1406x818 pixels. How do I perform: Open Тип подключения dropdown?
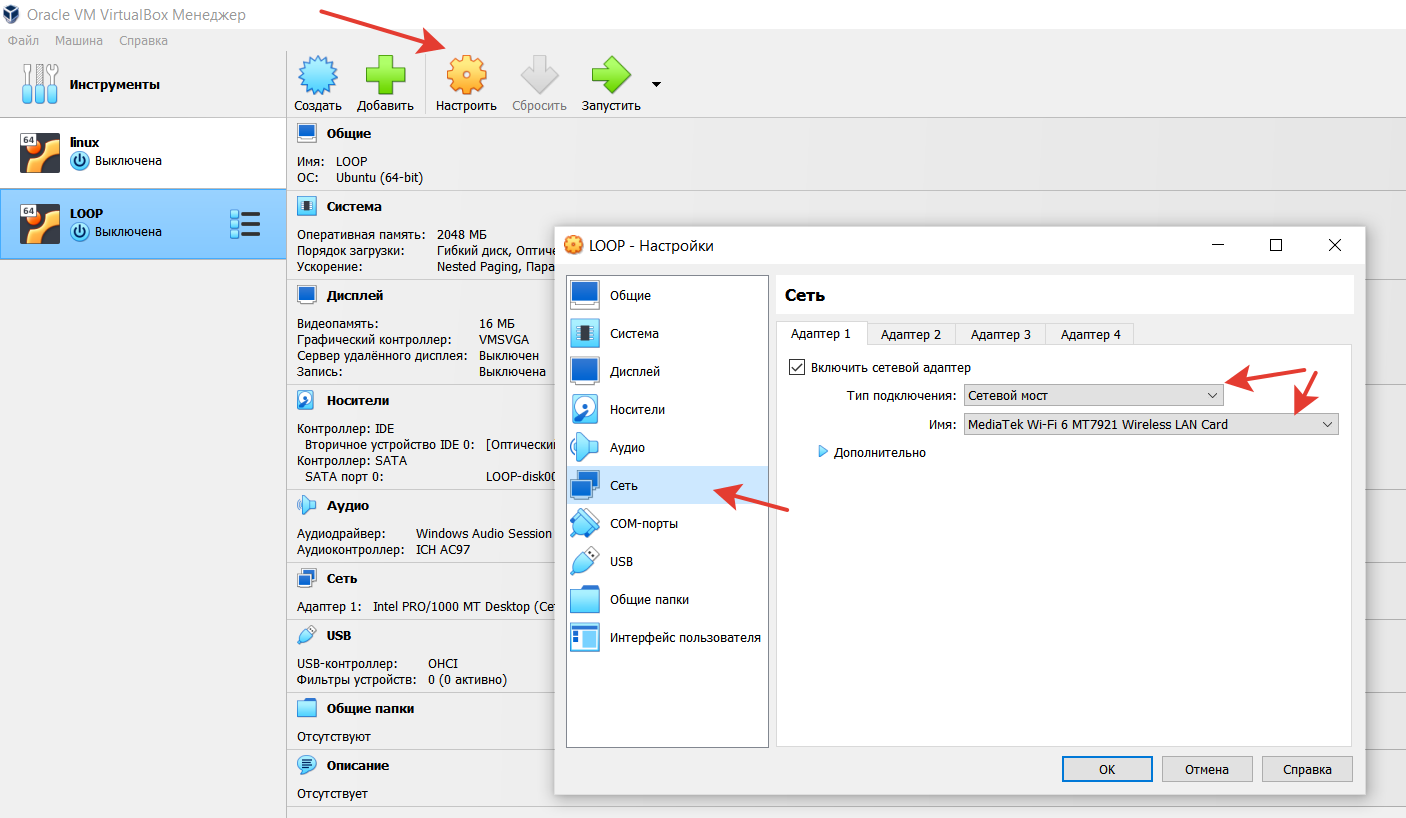[x=1093, y=395]
